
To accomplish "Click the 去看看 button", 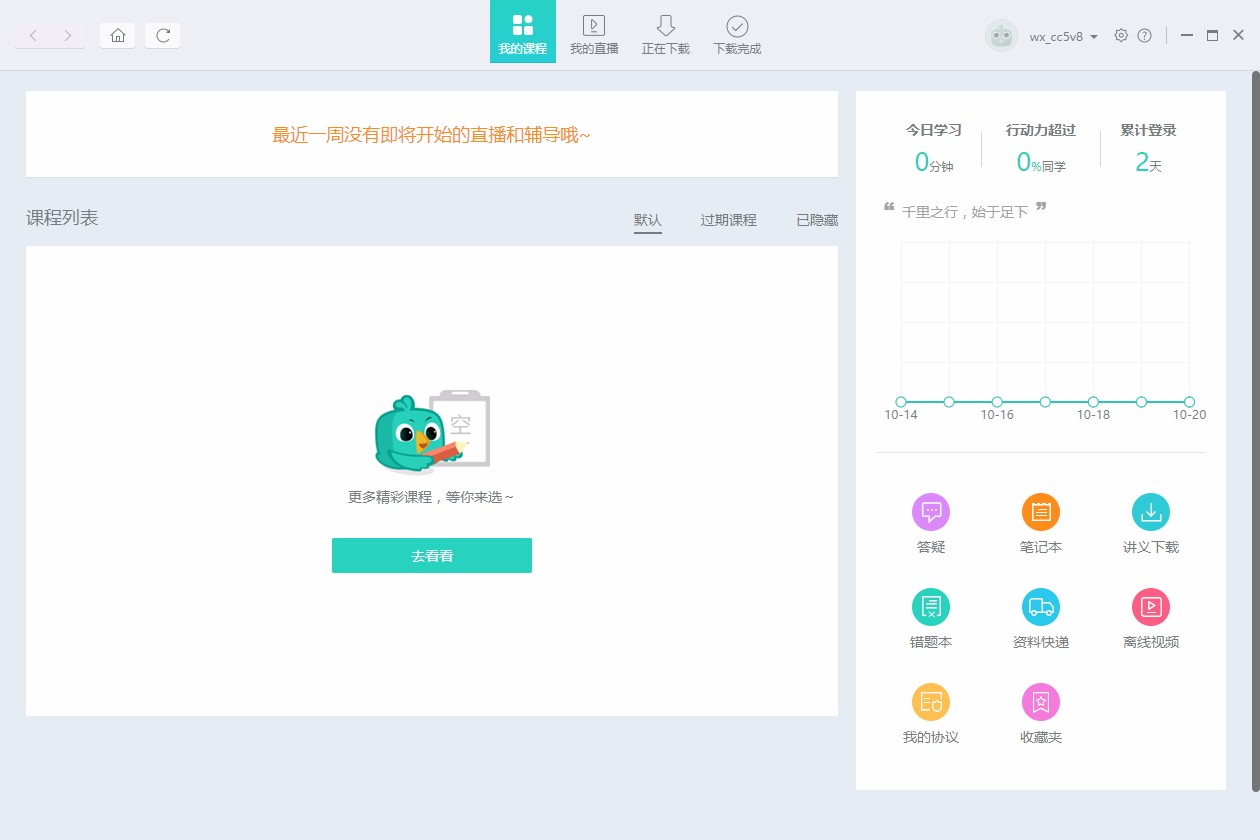I will pos(432,556).
